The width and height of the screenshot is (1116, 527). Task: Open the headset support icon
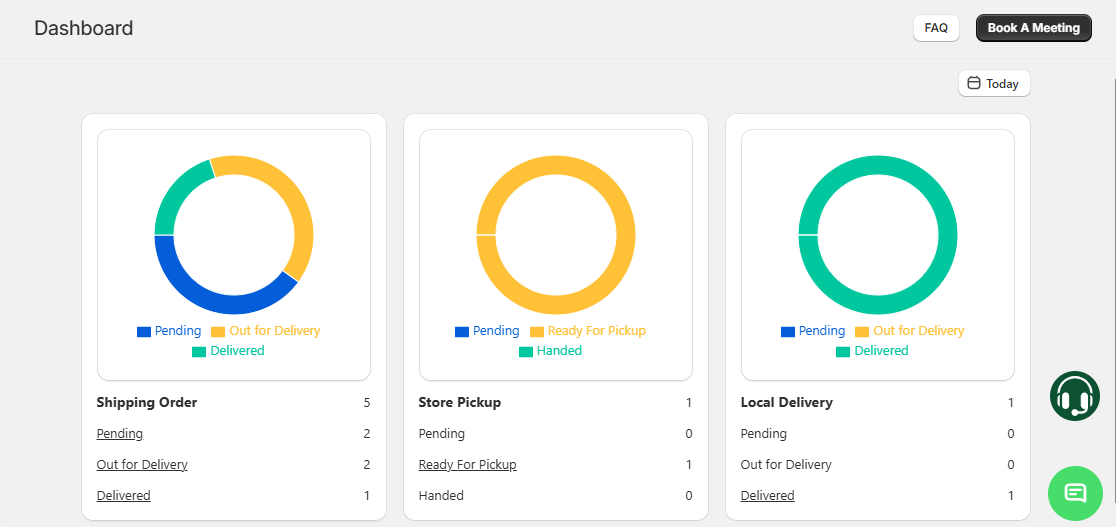(1074, 396)
